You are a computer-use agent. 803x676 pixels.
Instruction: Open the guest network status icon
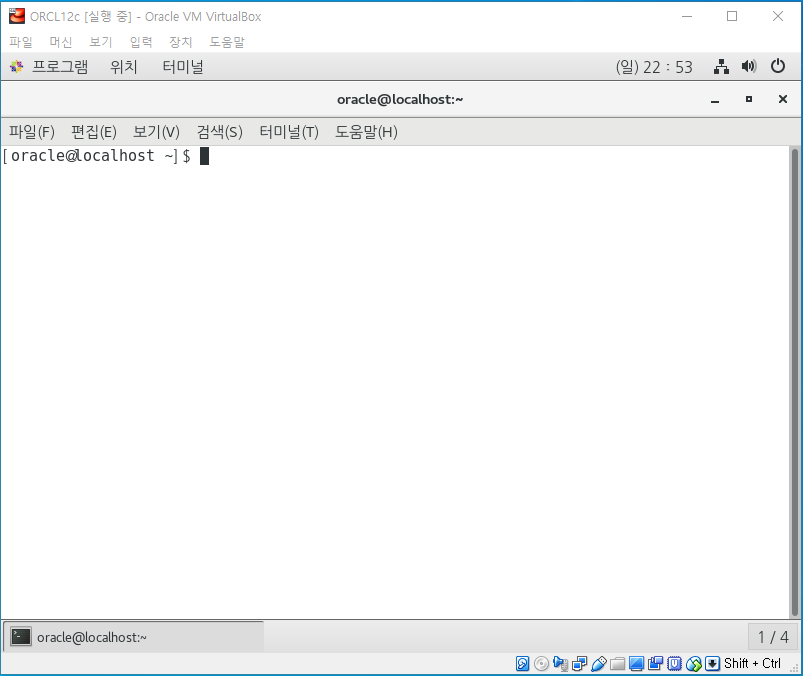721,67
